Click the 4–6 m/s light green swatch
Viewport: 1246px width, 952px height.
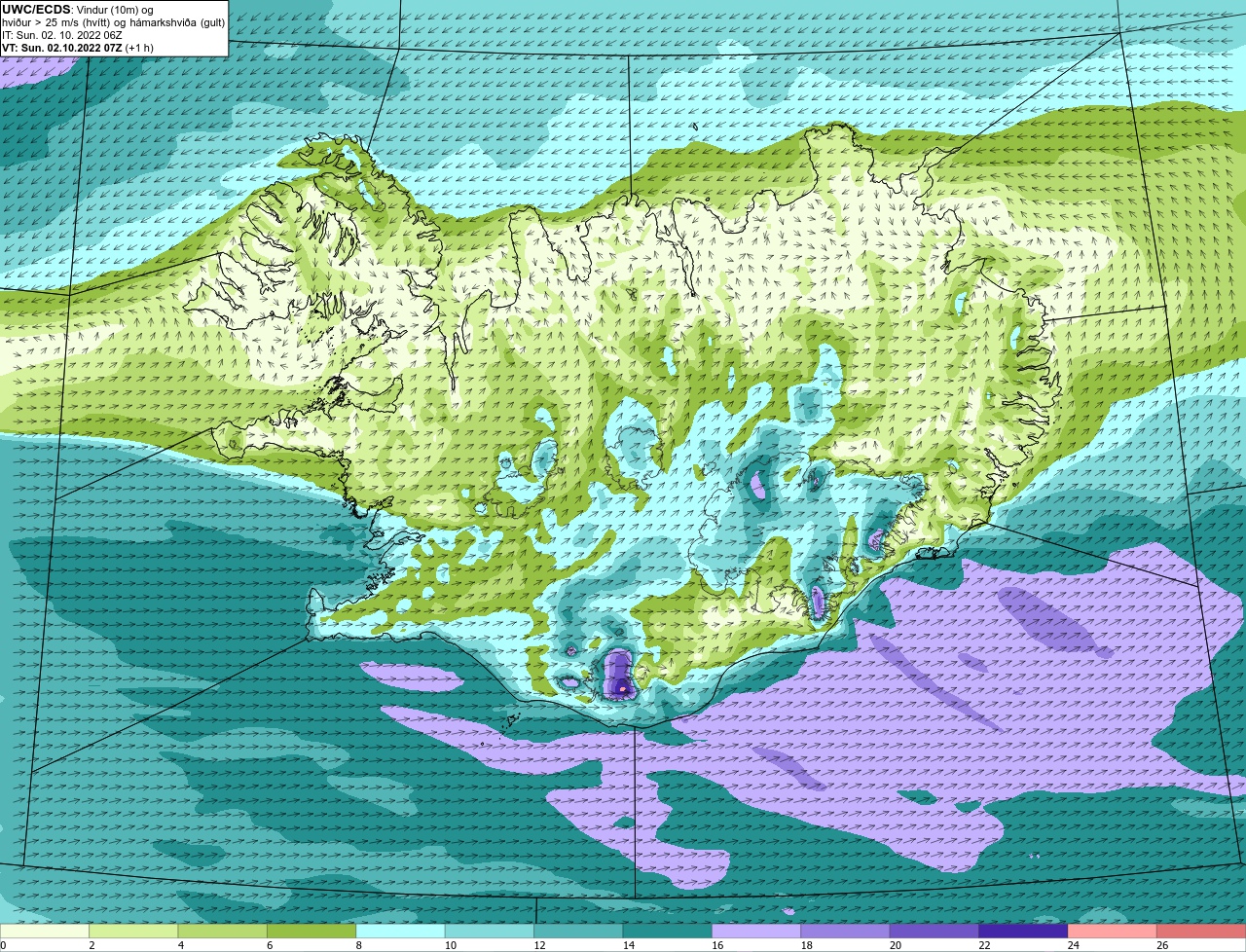[223, 931]
